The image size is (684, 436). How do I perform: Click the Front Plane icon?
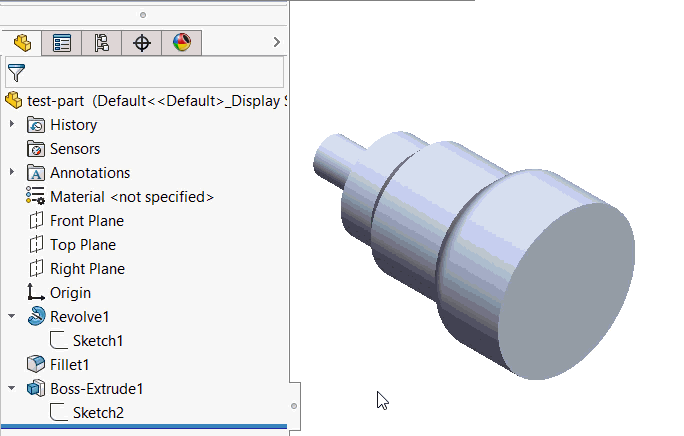pos(36,220)
